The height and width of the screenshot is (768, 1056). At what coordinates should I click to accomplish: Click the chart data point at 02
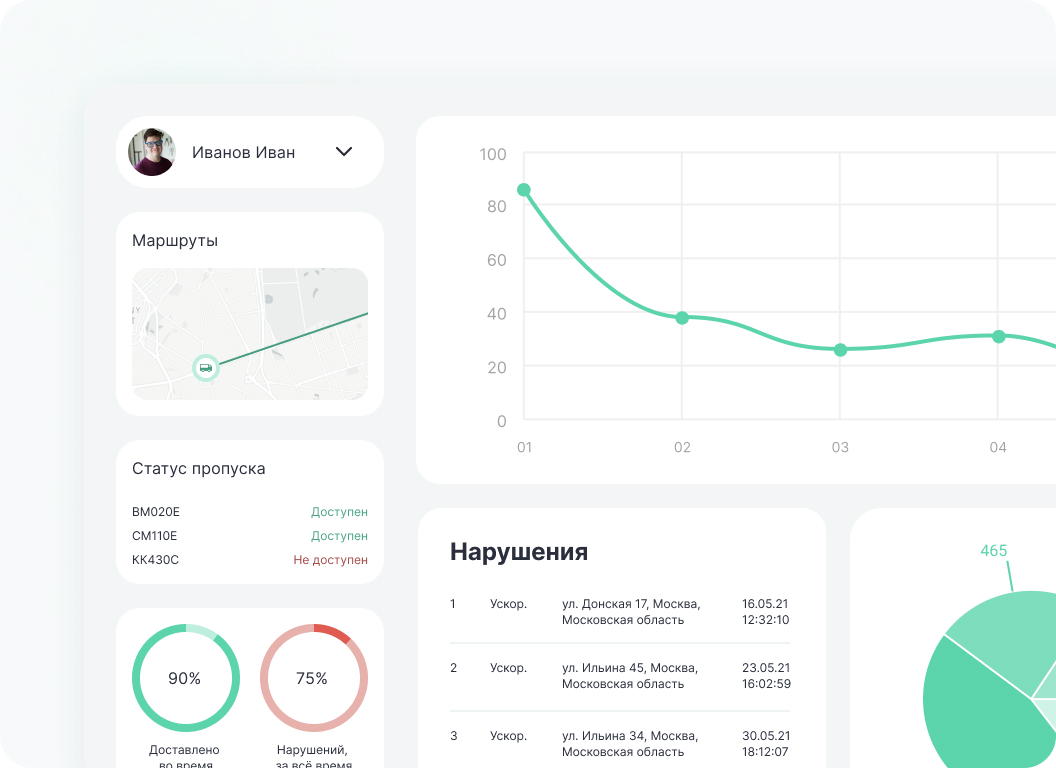pos(682,317)
